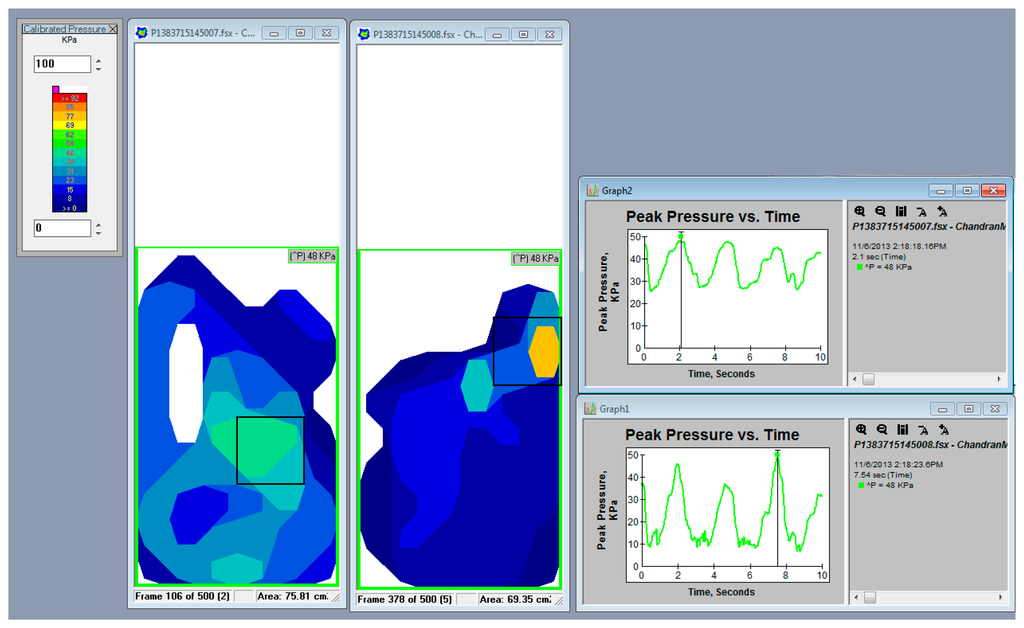
Task: Open the graph properties icon in Graph1
Action: (x=900, y=430)
